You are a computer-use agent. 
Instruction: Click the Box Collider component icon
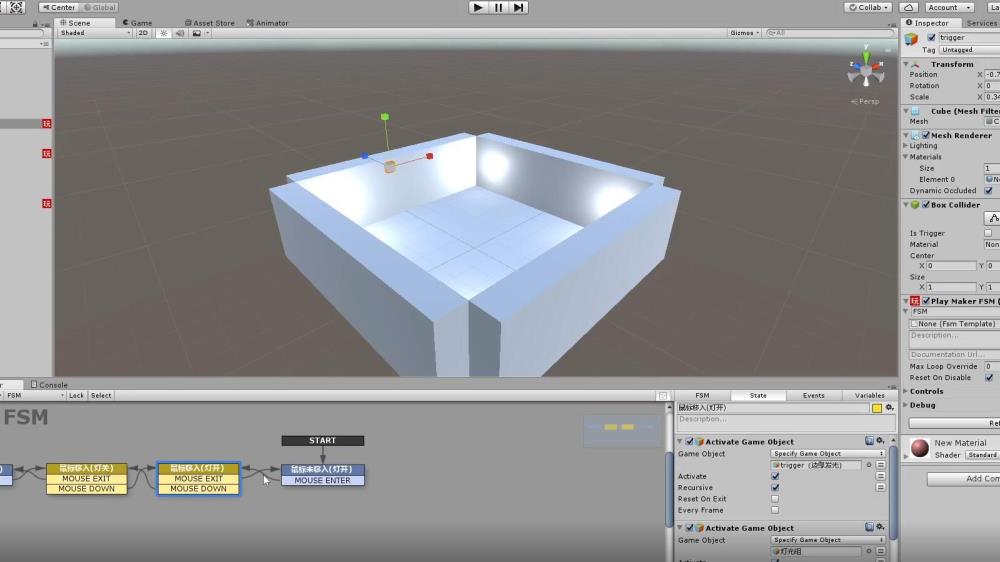[x=915, y=205]
